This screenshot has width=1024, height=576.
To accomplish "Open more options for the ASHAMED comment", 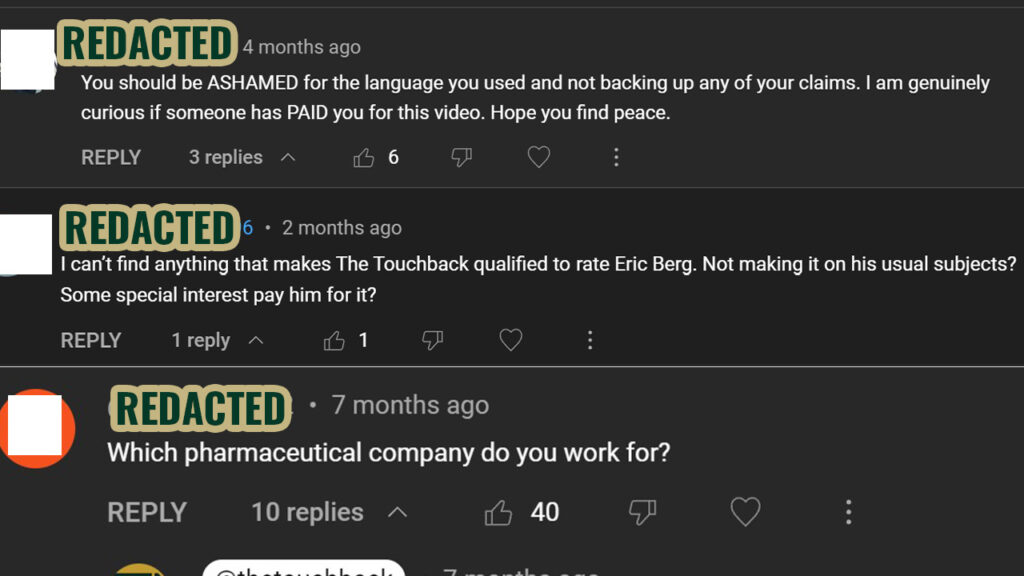I will click(x=616, y=157).
